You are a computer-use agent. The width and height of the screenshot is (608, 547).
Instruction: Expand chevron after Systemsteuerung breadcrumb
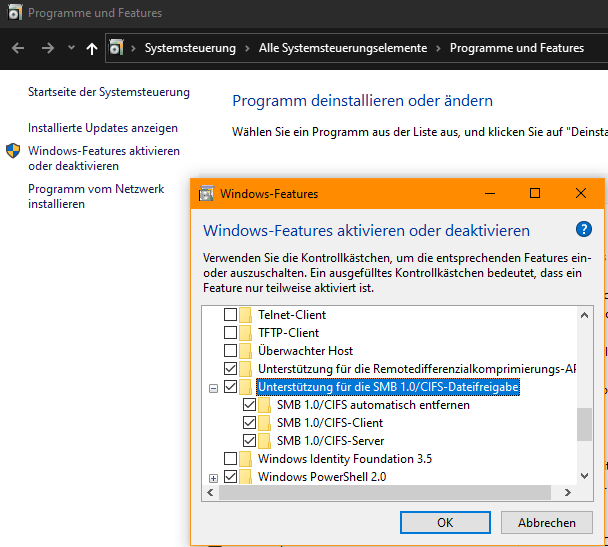tap(247, 48)
